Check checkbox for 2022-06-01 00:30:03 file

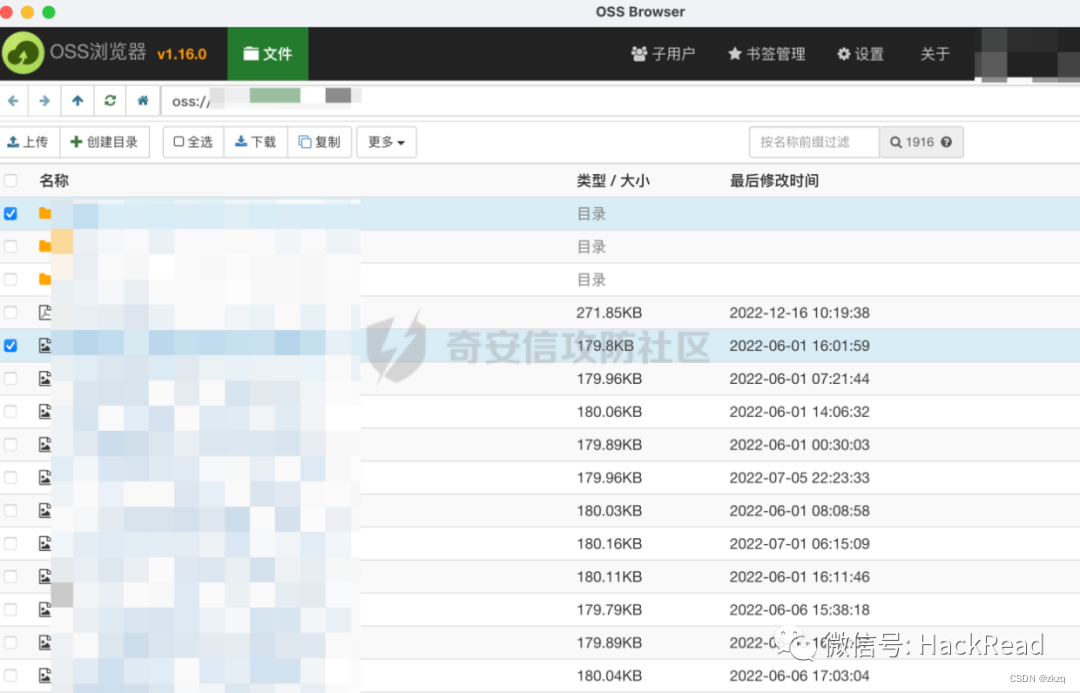click(x=10, y=444)
